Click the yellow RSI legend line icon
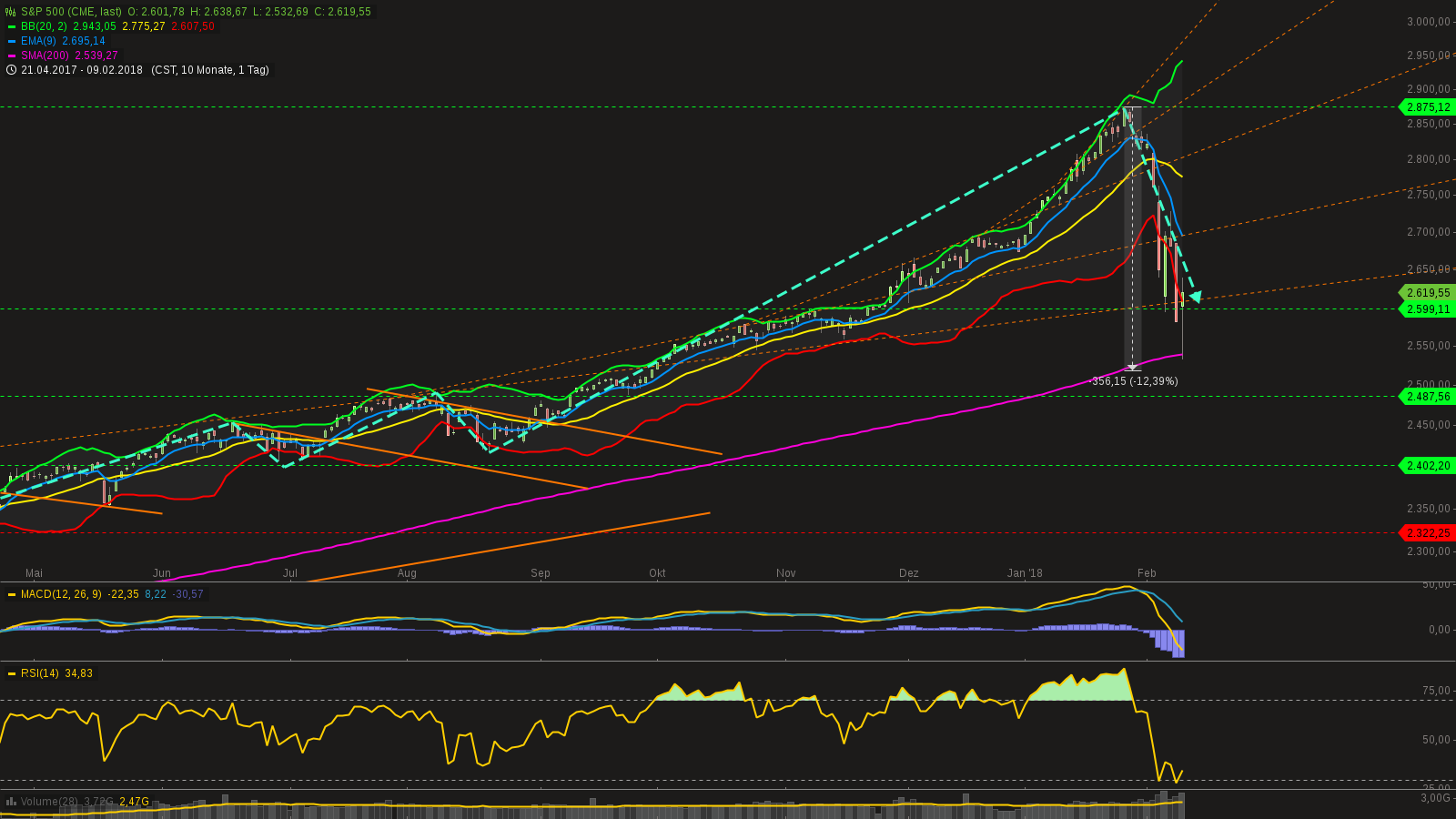Image resolution: width=1456 pixels, height=819 pixels. coord(12,673)
